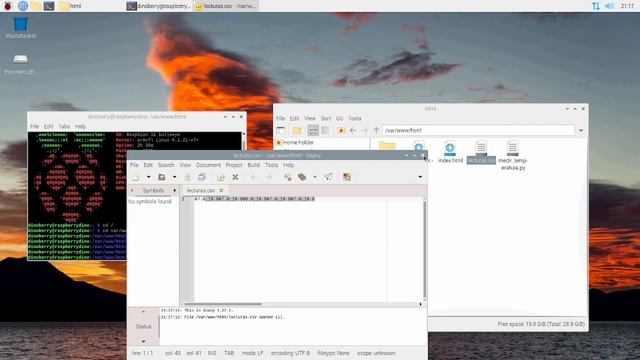This screenshot has height=360, width=640.
Task: Click the editor's horizontal scrollbar
Action: [x=222, y=304]
